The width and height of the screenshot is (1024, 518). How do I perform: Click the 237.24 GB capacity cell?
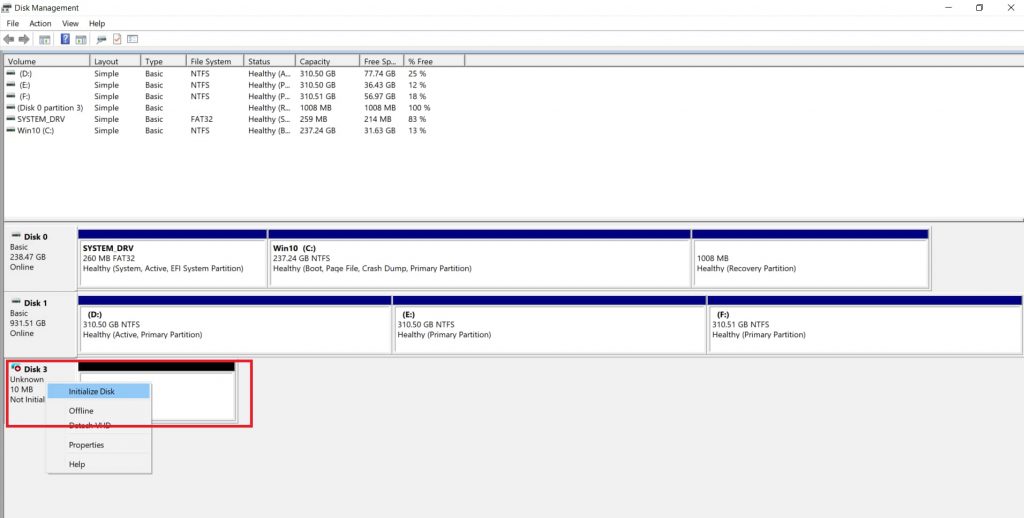pos(317,131)
